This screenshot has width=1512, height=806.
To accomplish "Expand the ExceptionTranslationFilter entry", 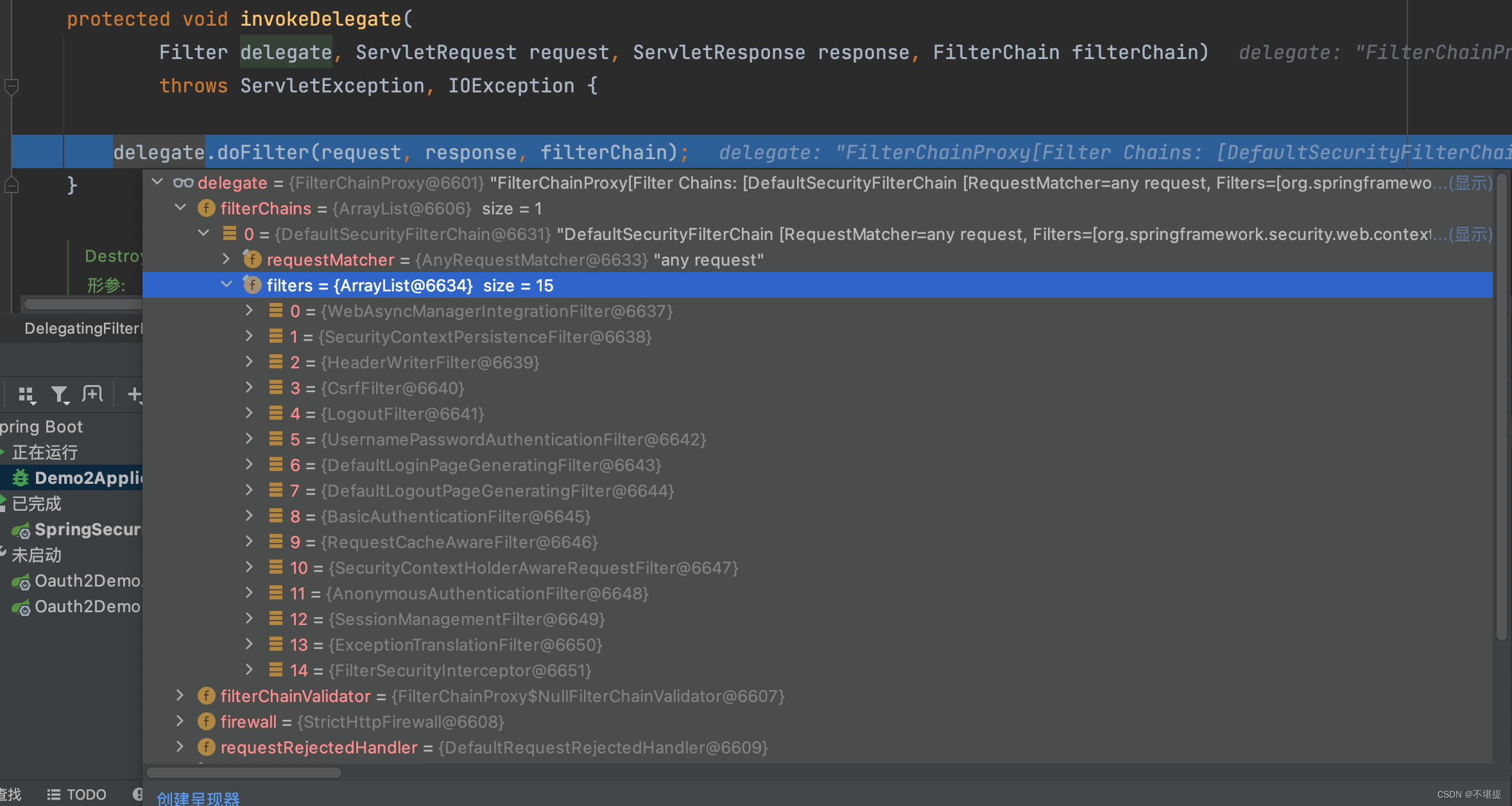I will pyautogui.click(x=249, y=644).
